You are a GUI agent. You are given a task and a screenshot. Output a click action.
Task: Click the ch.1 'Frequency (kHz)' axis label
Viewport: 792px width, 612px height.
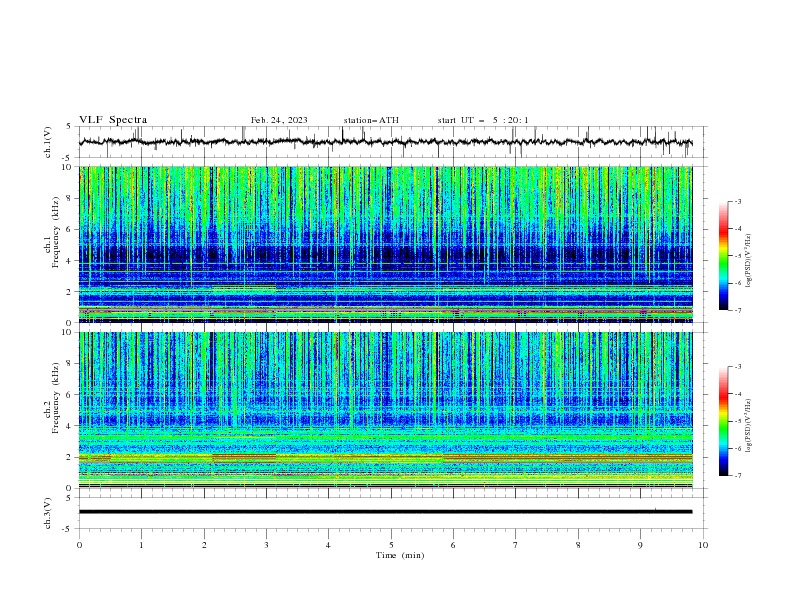pos(55,232)
